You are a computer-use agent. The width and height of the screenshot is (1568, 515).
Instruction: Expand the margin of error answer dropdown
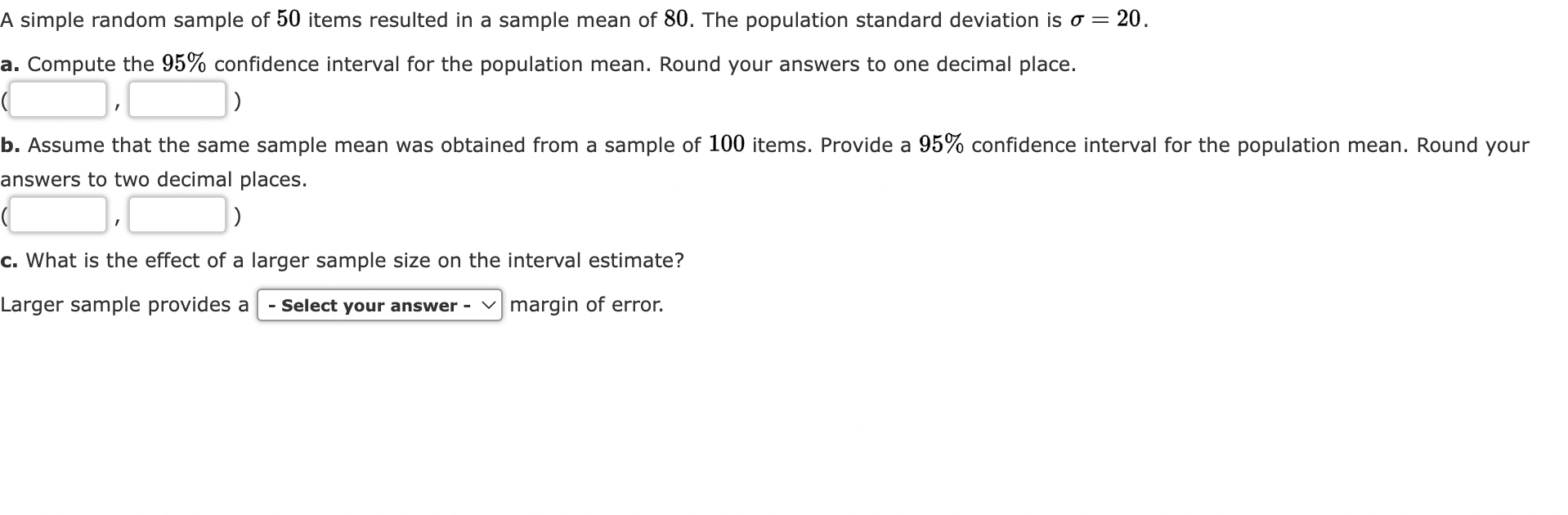point(379,306)
